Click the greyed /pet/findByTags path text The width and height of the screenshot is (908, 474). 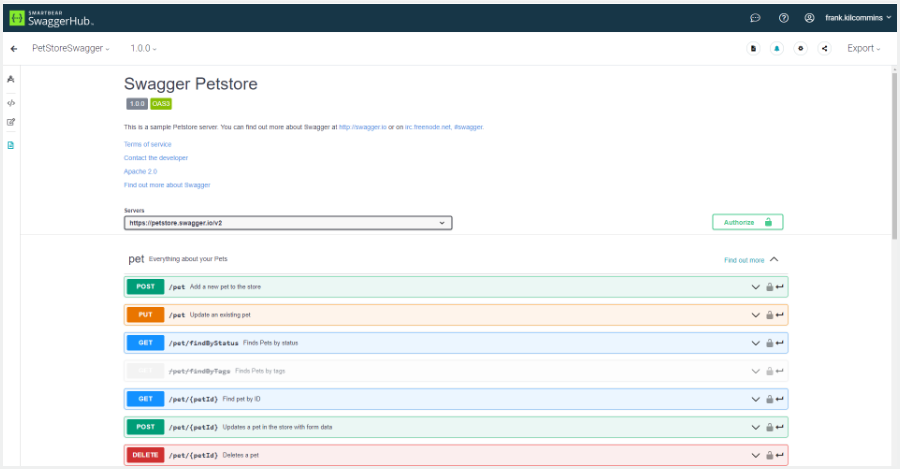tap(201, 374)
